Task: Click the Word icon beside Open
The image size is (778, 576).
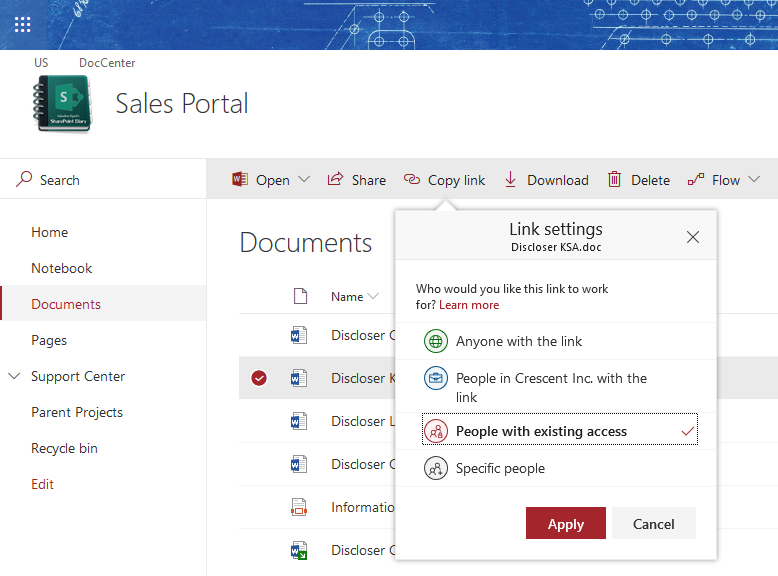Action: pos(240,179)
